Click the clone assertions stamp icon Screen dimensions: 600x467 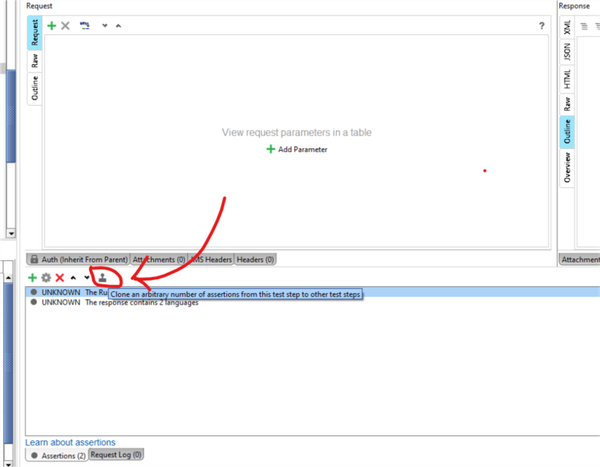pos(102,278)
